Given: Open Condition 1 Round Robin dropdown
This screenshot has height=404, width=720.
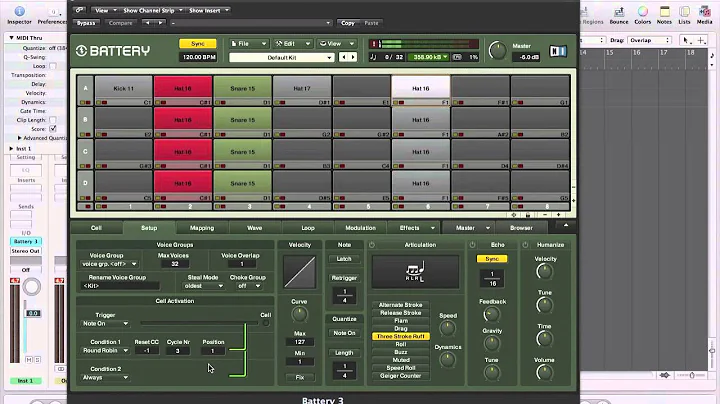Looking at the screenshot, I should pyautogui.click(x=105, y=350).
